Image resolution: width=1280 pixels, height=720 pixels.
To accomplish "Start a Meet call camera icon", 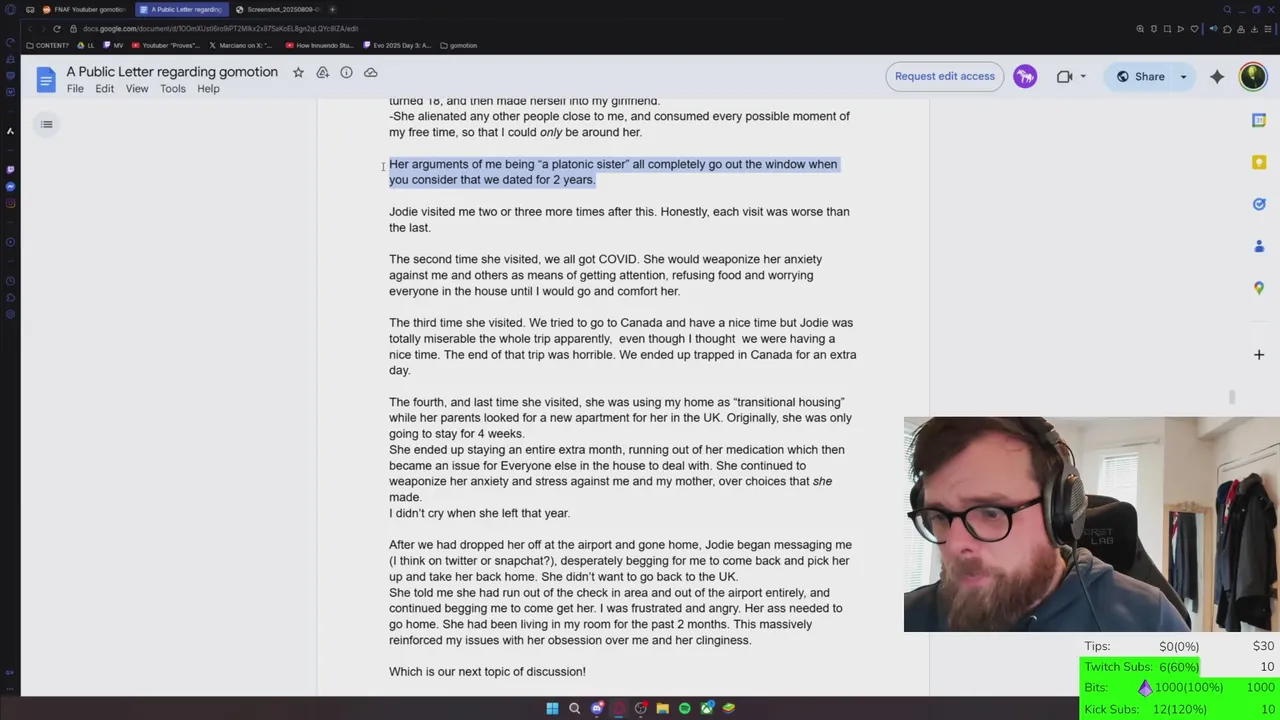I will point(1064,77).
